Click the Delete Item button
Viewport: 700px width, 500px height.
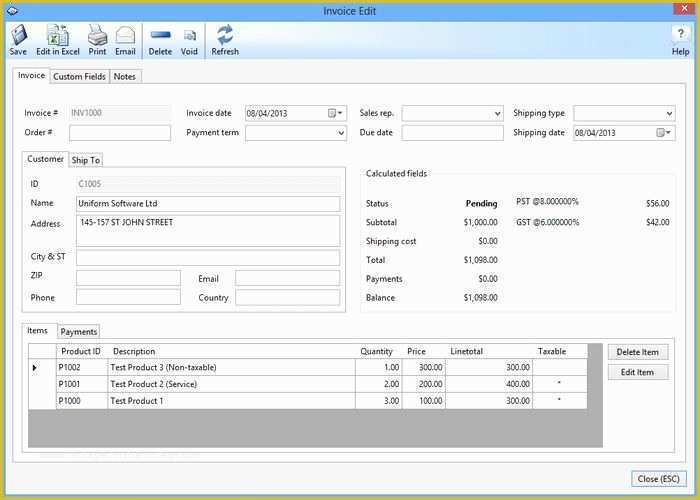[x=638, y=352]
